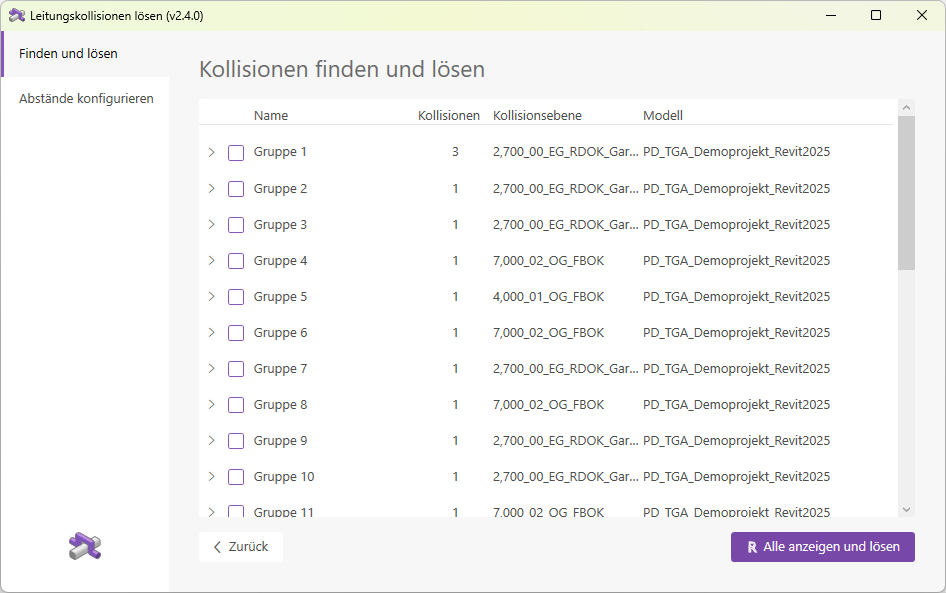Check Gruppe 7 in the list
Screen dimensions: 946x593
[236, 368]
